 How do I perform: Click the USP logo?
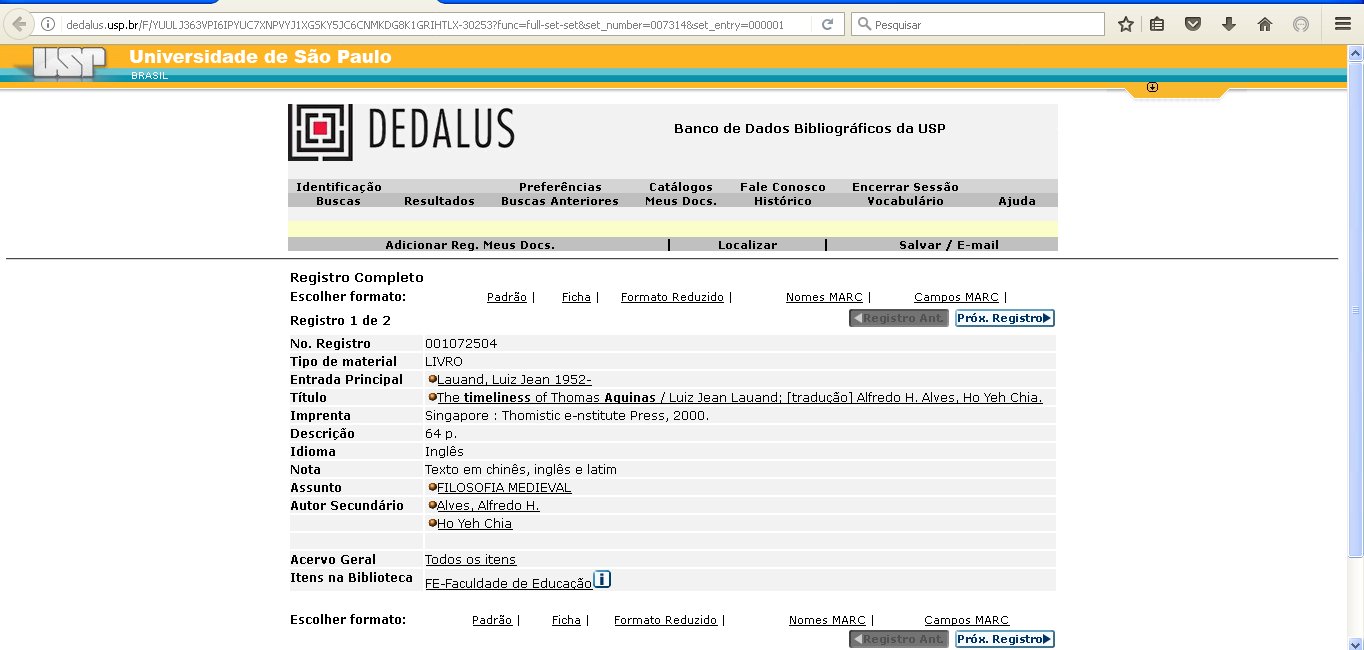tap(70, 64)
